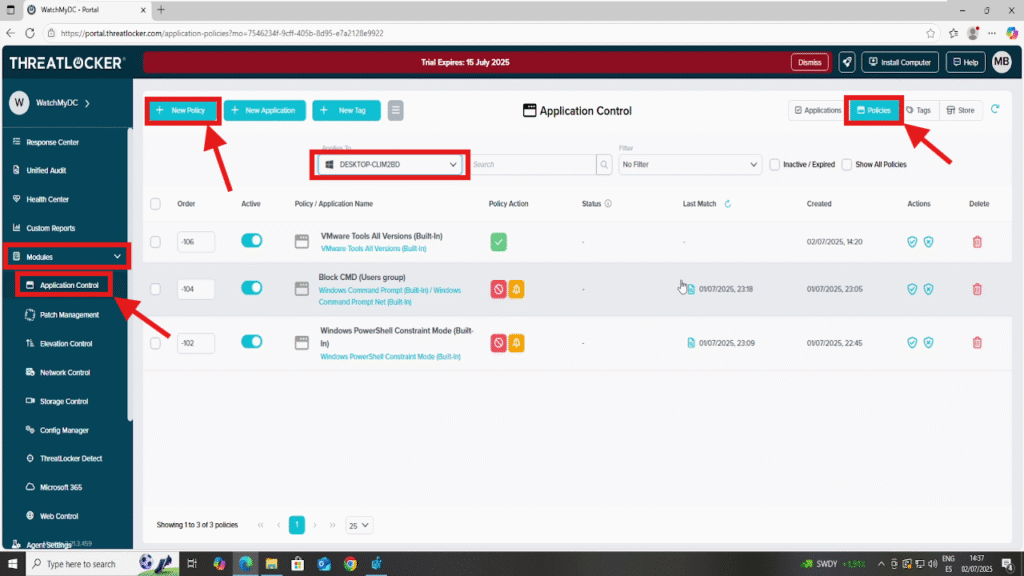This screenshot has height=576, width=1024.
Task: Click second shield action icon for PowerShell policy
Action: coord(928,343)
